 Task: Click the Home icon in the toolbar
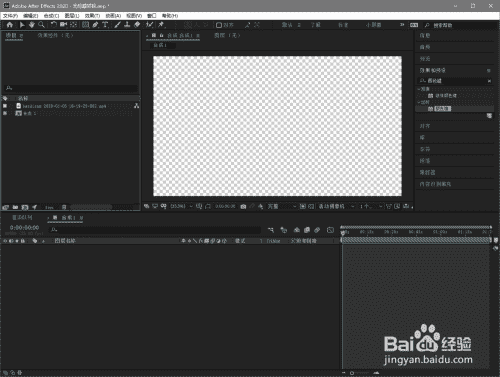pyautogui.click(x=10, y=25)
